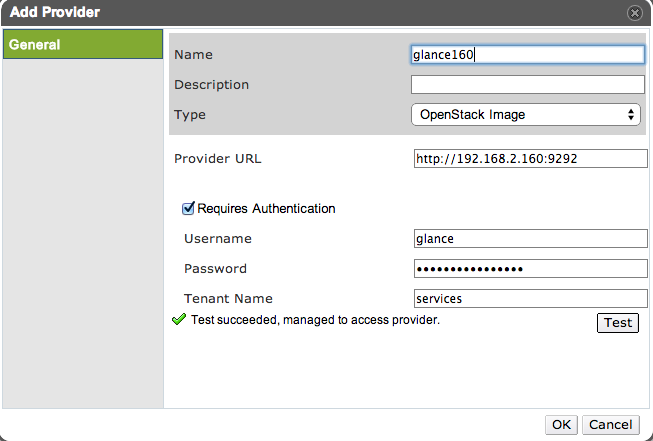The height and width of the screenshot is (441, 653).
Task: Close the Add Provider dialog
Action: point(635,13)
